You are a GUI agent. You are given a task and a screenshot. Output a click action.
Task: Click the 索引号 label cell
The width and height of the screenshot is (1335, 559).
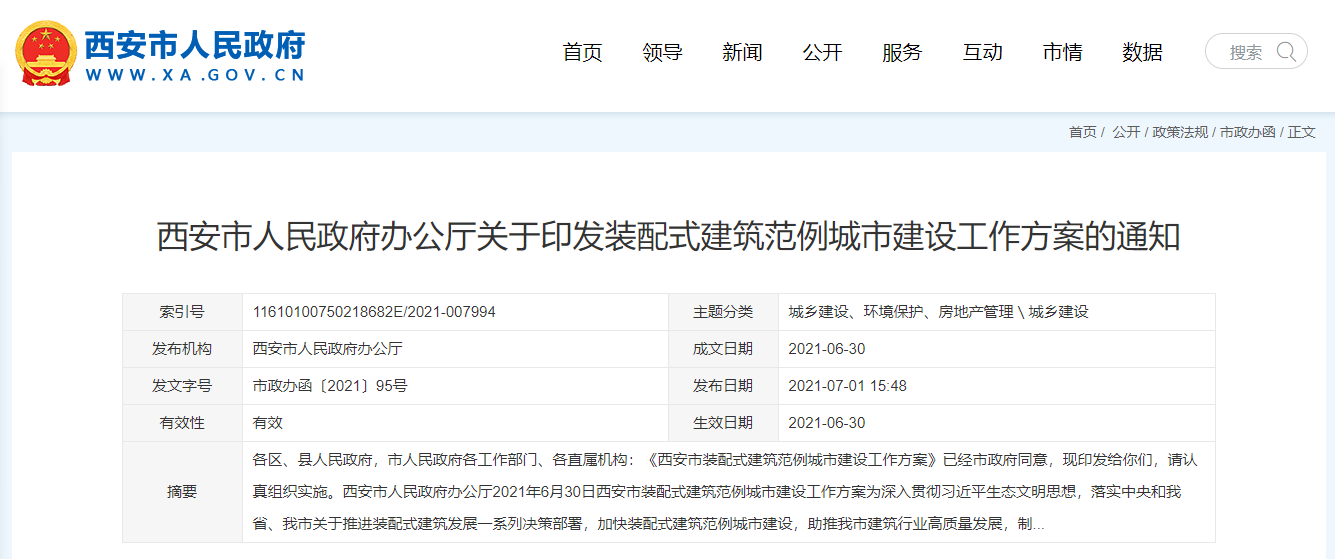tap(182, 312)
